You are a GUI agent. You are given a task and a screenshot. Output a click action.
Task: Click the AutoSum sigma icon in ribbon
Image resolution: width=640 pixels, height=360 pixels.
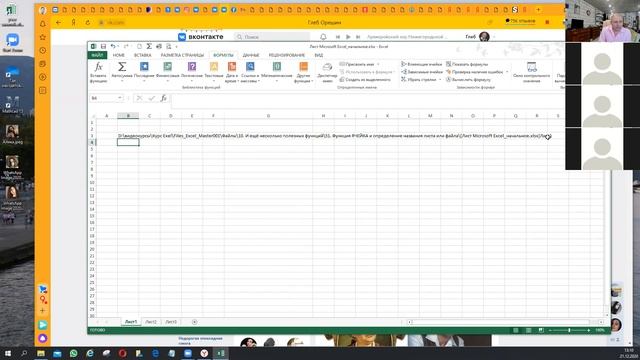(122, 67)
